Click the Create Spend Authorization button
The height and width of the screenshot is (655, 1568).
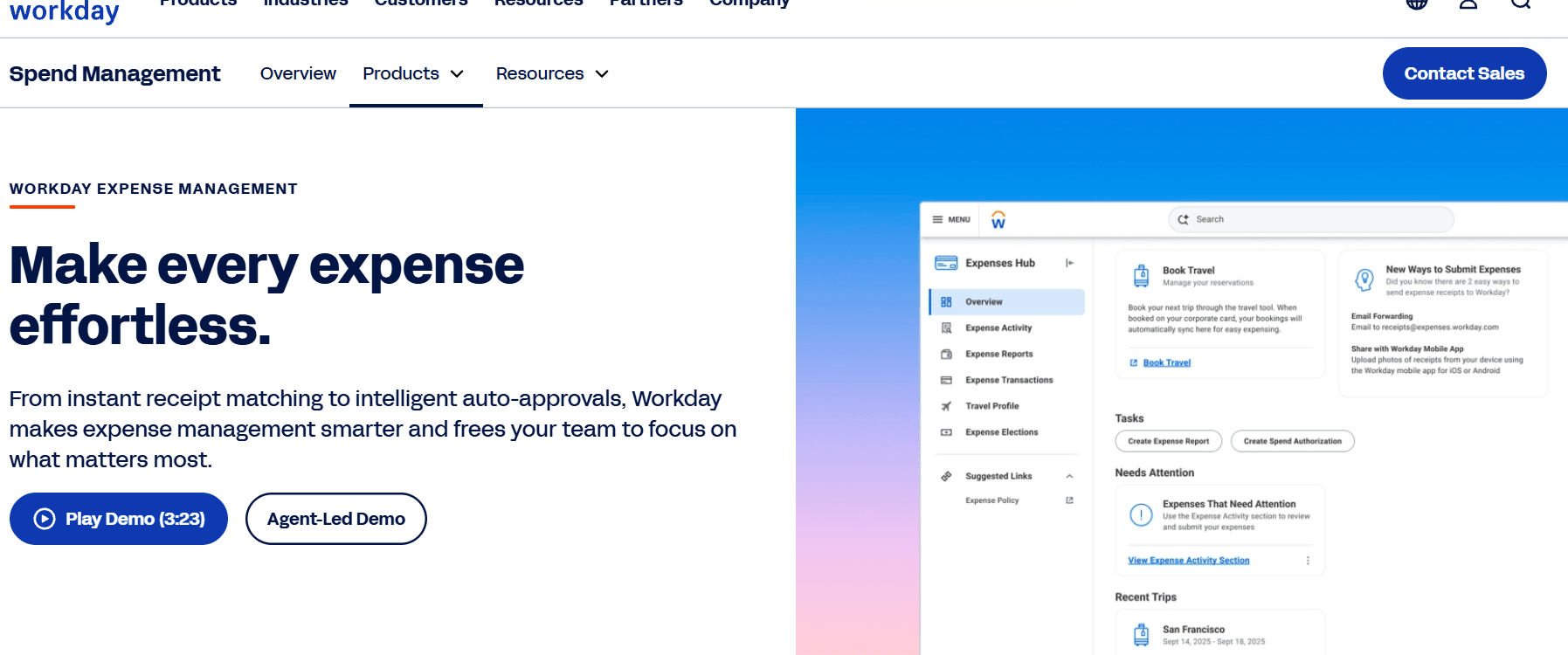pos(1293,441)
